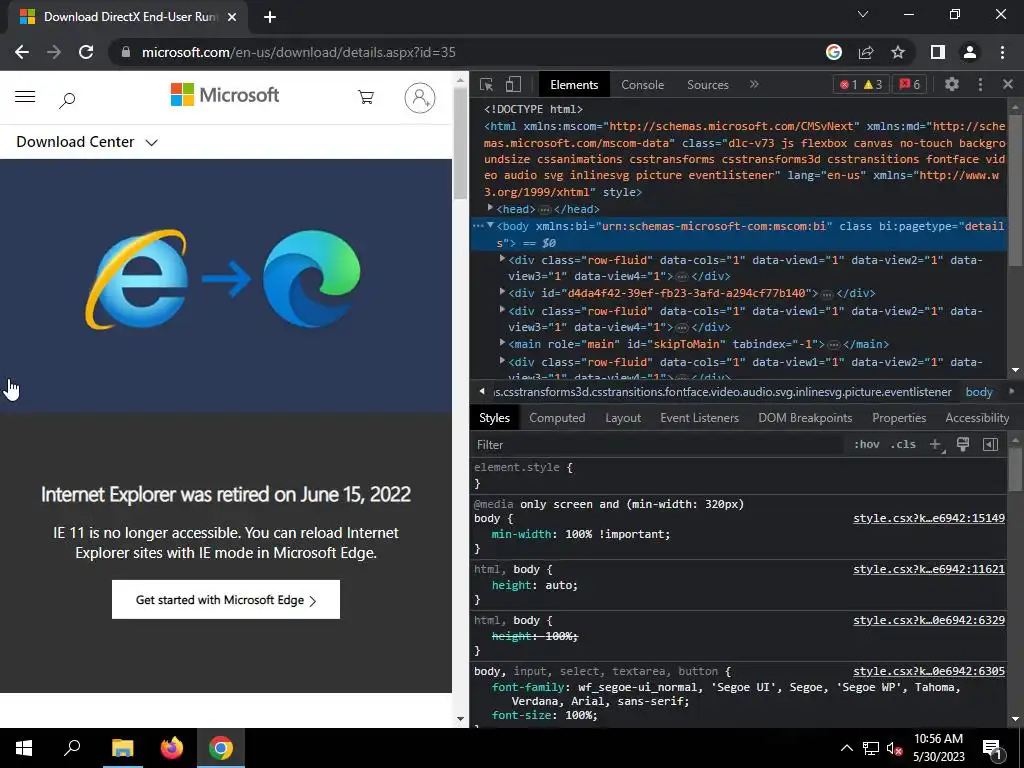
Task: Open the Chrome profile icon
Action: 970,52
